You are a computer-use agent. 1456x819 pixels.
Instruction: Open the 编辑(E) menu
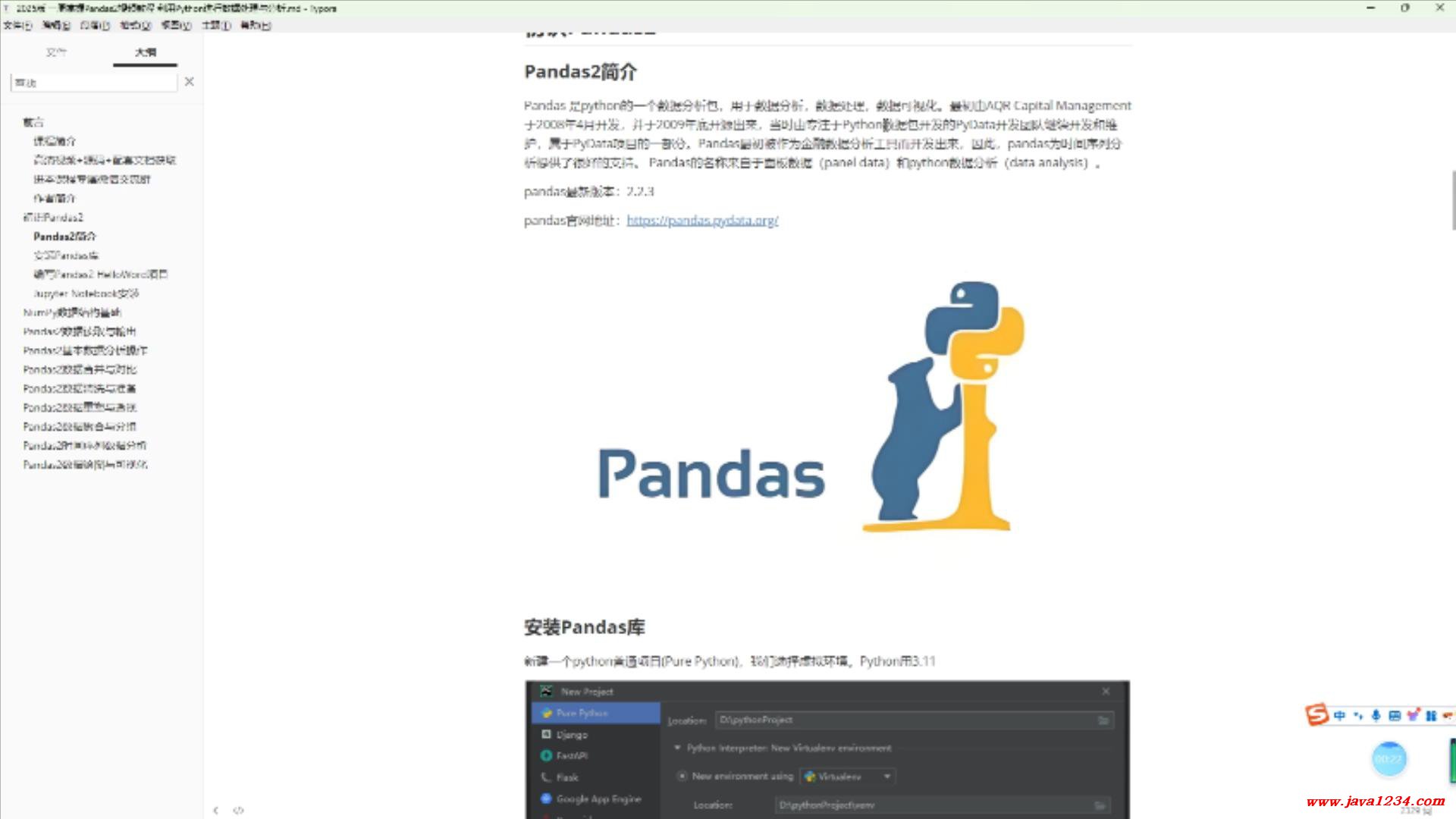56,25
